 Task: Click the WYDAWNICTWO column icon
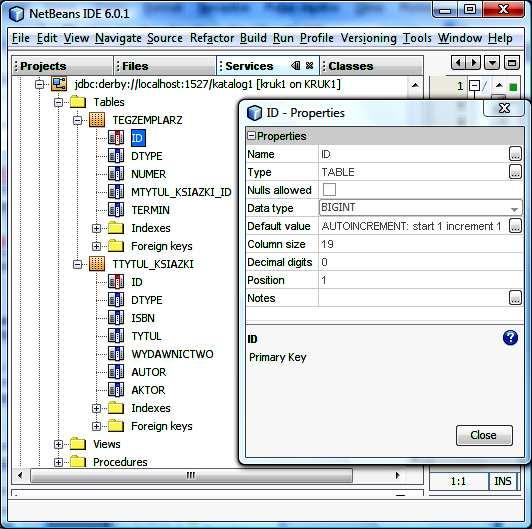pyautogui.click(x=116, y=354)
